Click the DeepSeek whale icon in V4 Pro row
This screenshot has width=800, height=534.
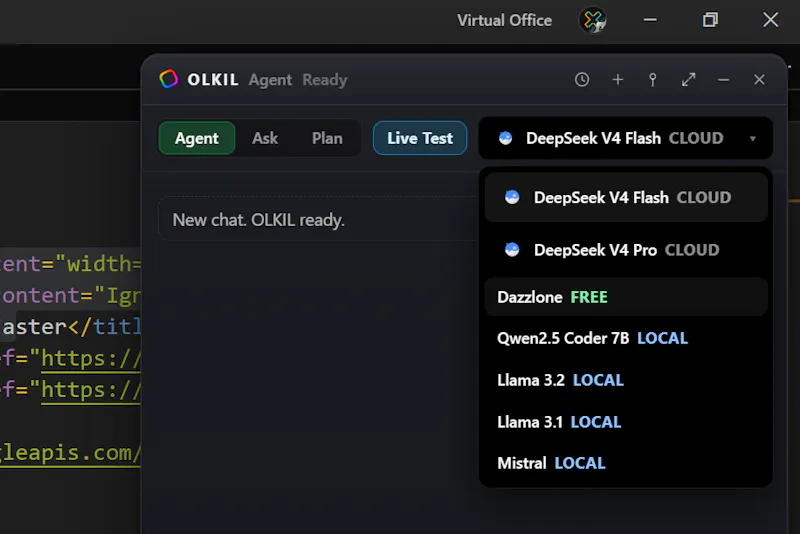coord(512,249)
